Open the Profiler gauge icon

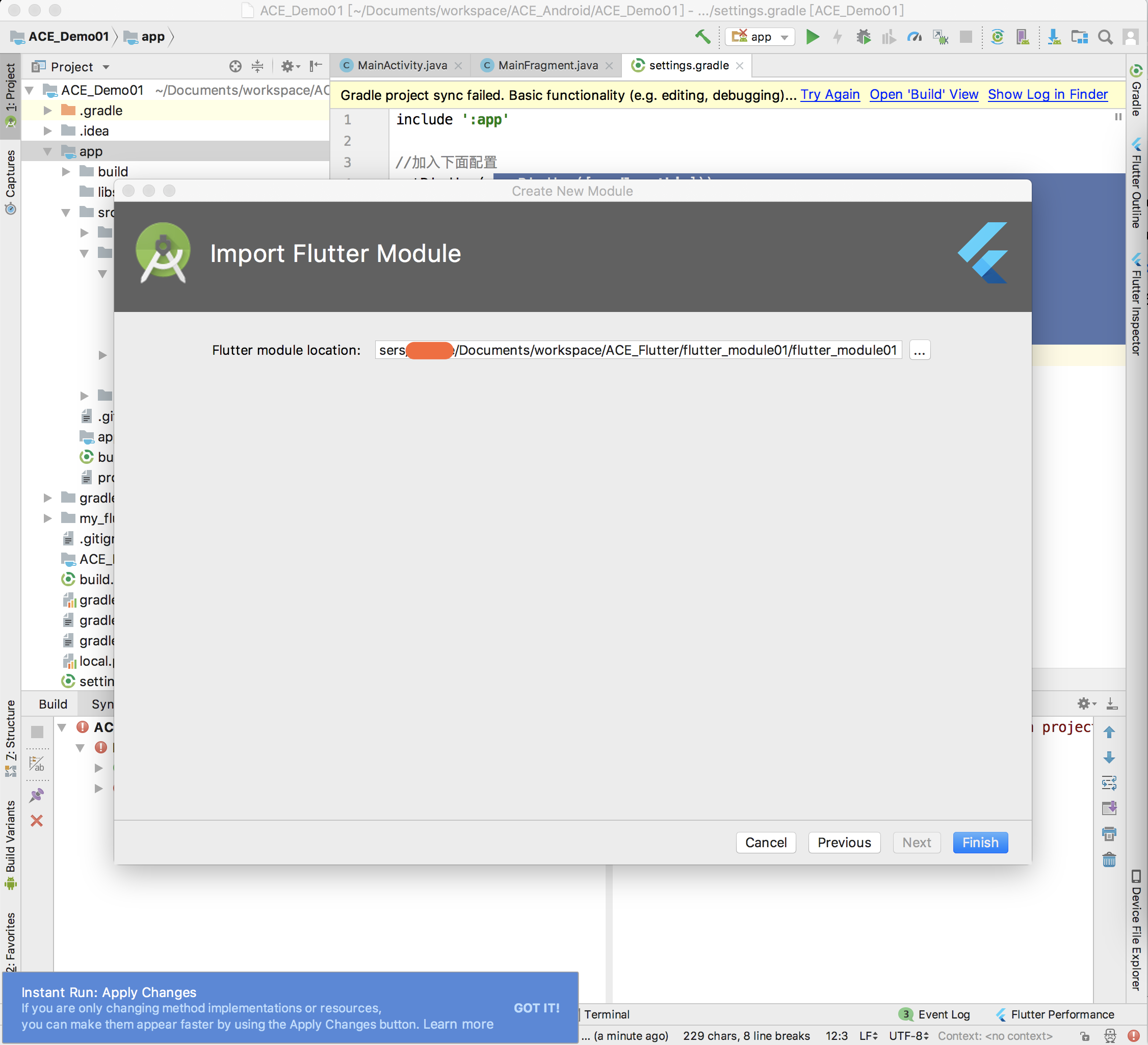[x=914, y=37]
